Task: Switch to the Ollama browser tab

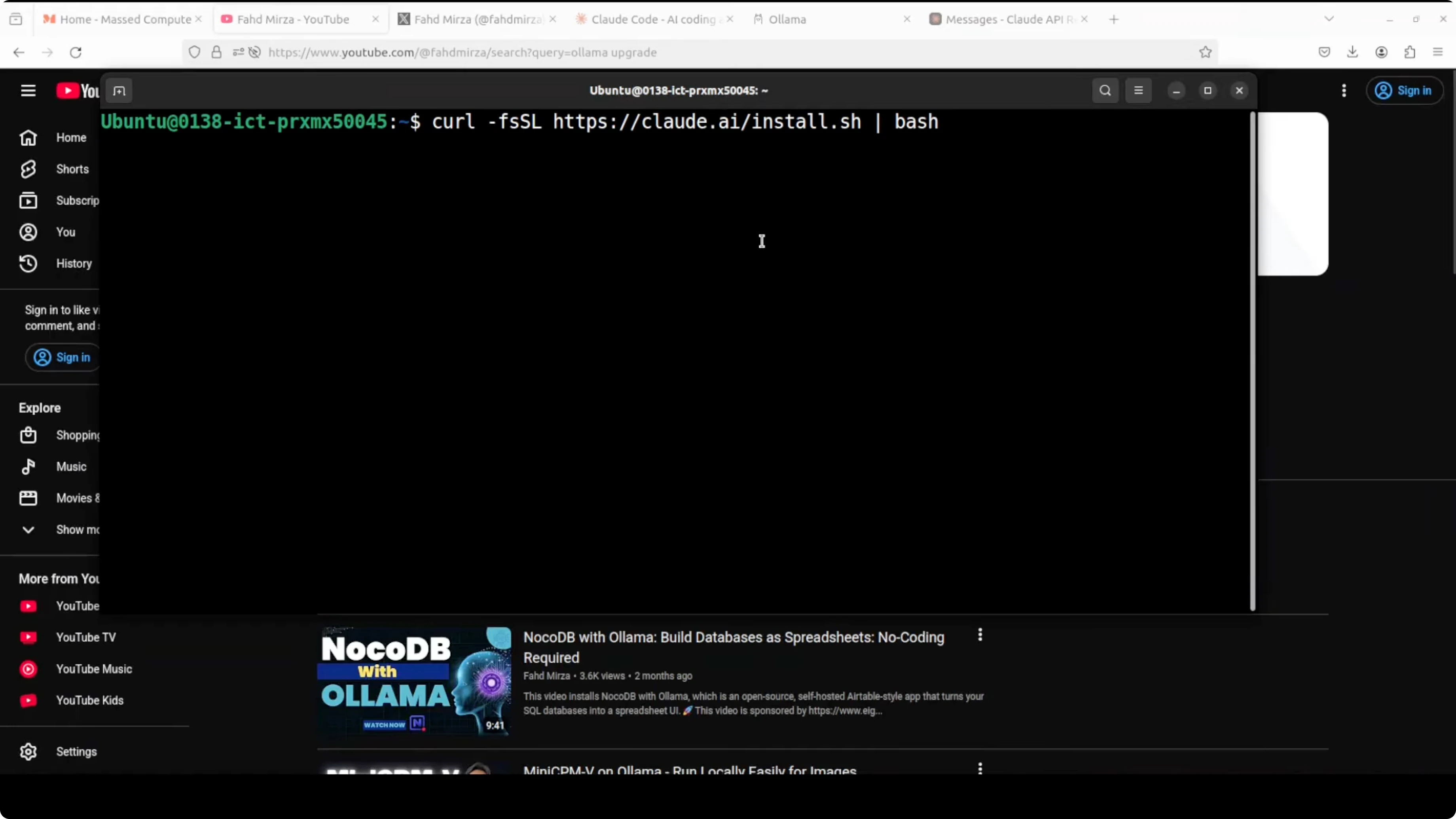Action: [x=787, y=19]
